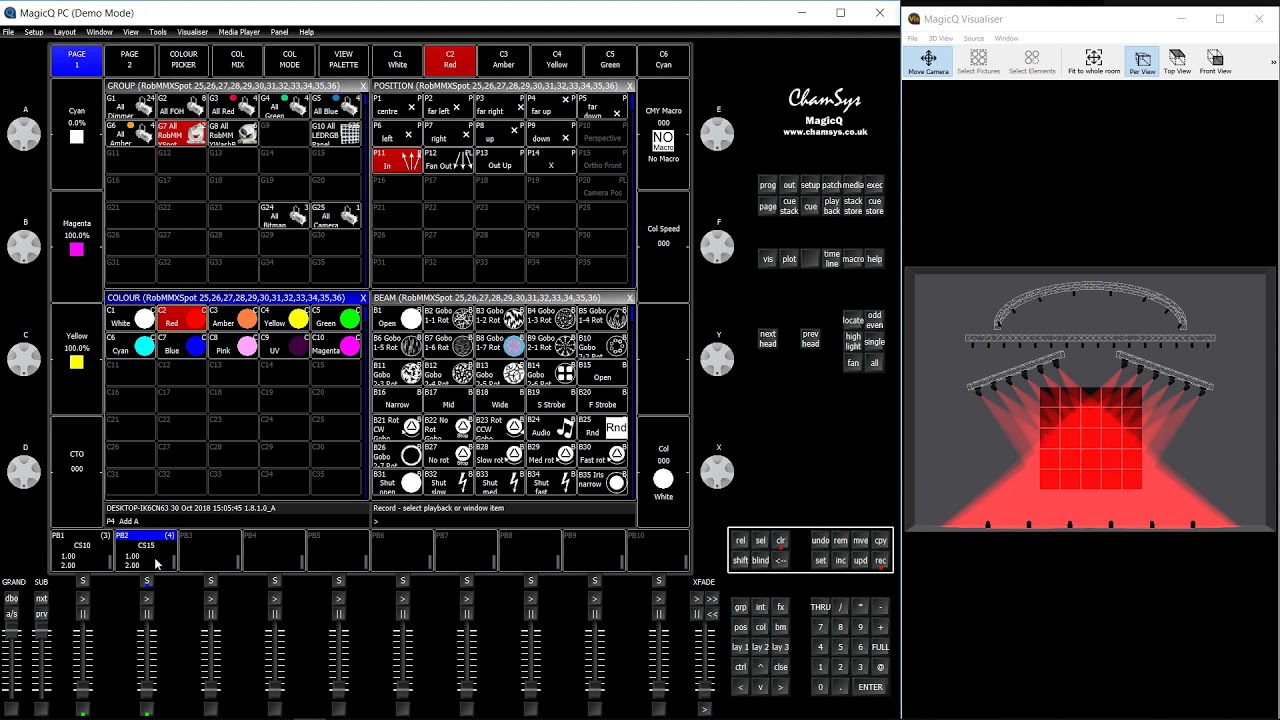Click the clr button

click(x=781, y=541)
